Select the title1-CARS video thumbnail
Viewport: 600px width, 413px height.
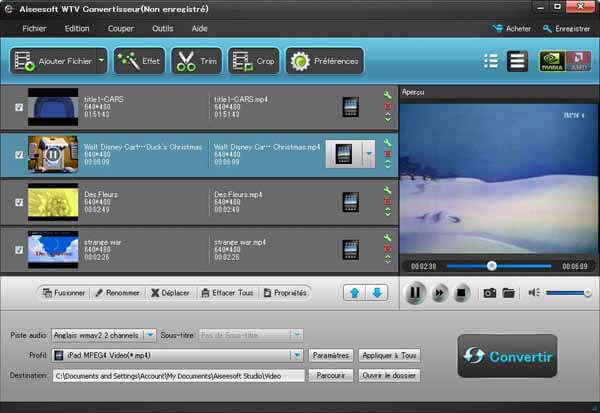(x=53, y=107)
